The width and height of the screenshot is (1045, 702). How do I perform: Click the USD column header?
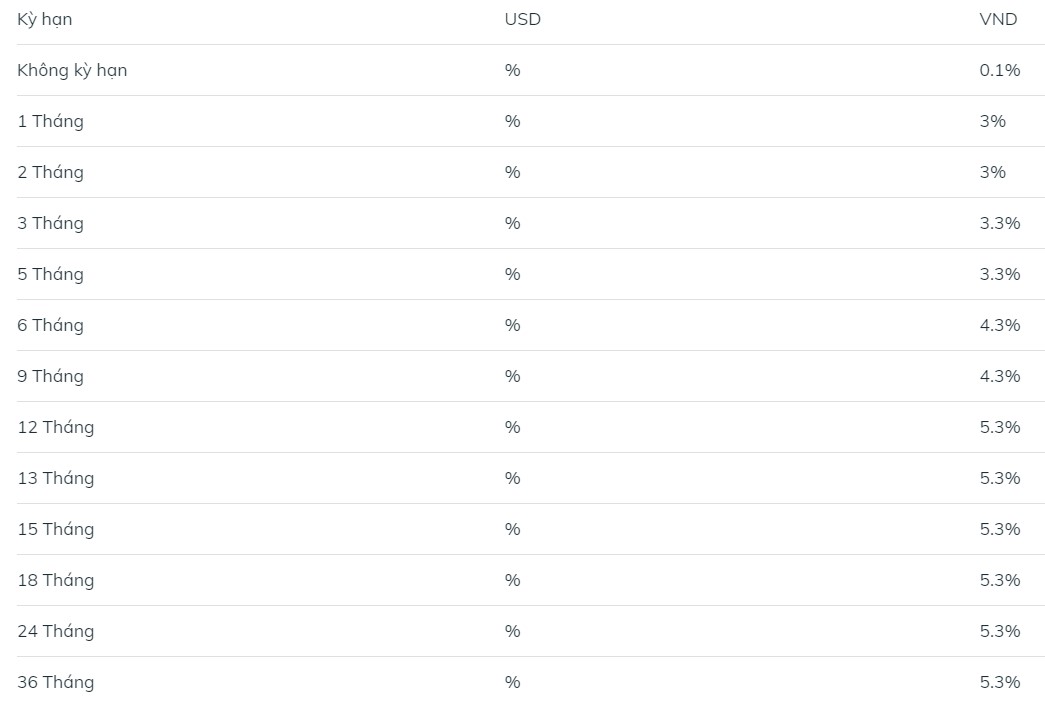(522, 19)
